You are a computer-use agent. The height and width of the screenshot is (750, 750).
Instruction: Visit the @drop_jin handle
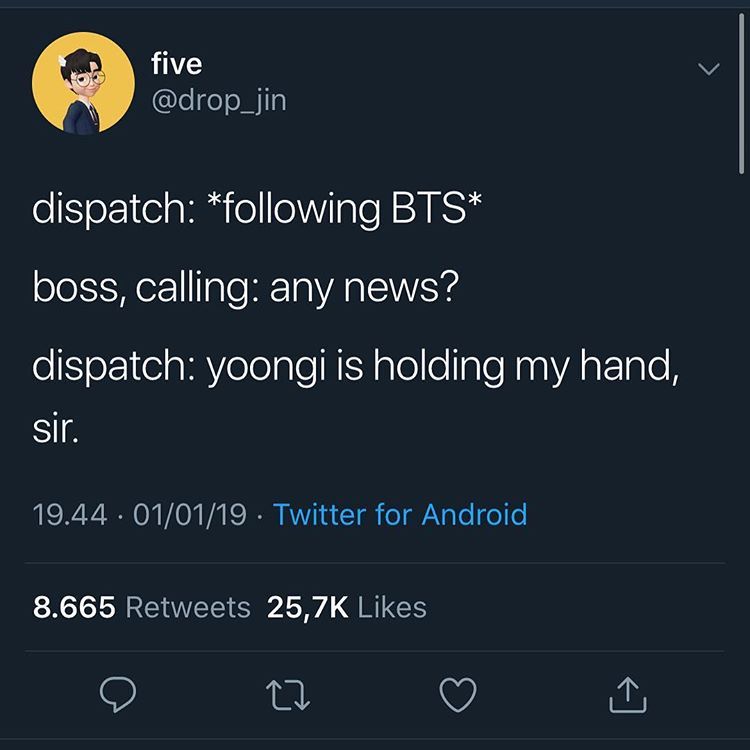(219, 102)
